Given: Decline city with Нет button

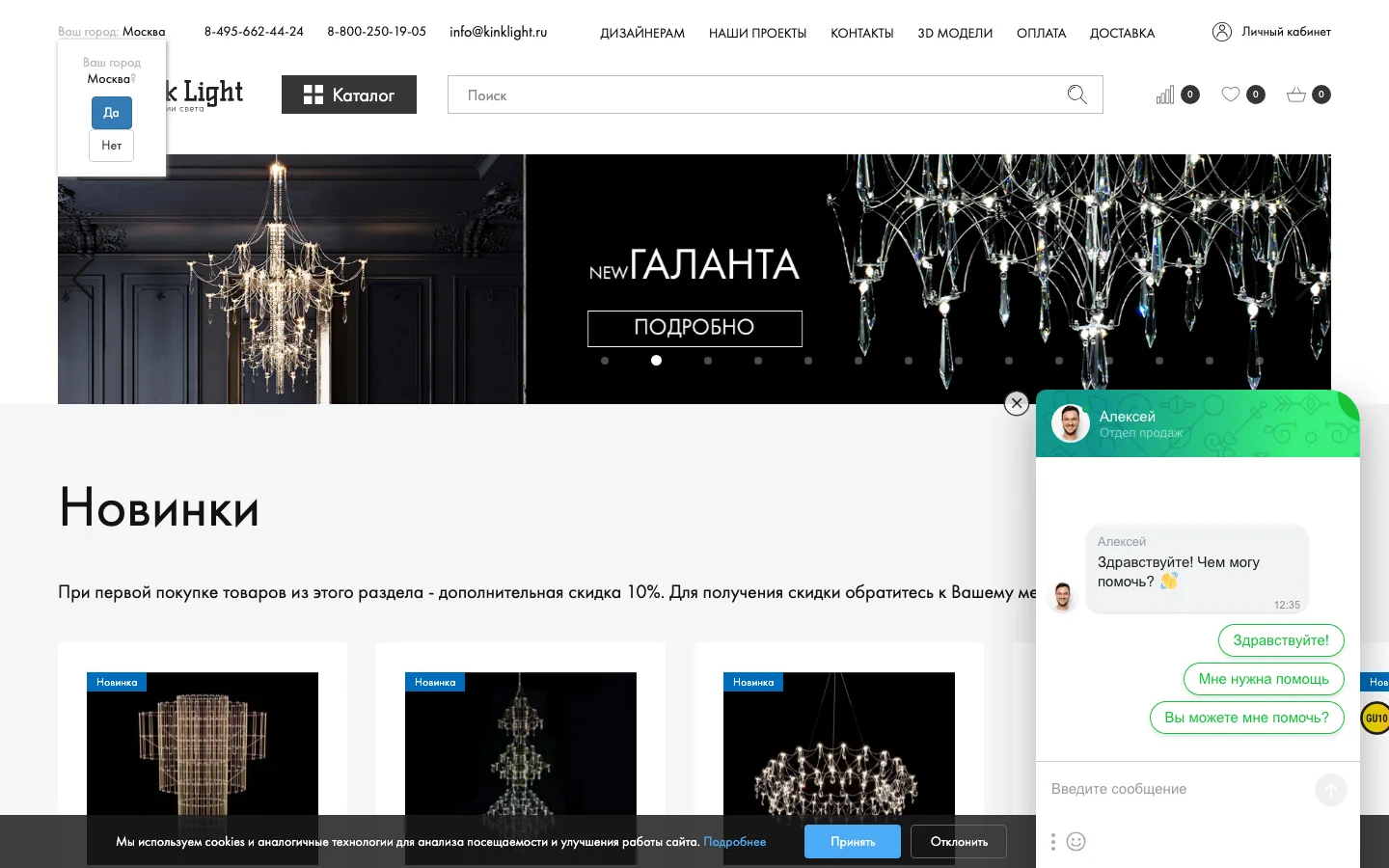Looking at the screenshot, I should (x=112, y=146).
